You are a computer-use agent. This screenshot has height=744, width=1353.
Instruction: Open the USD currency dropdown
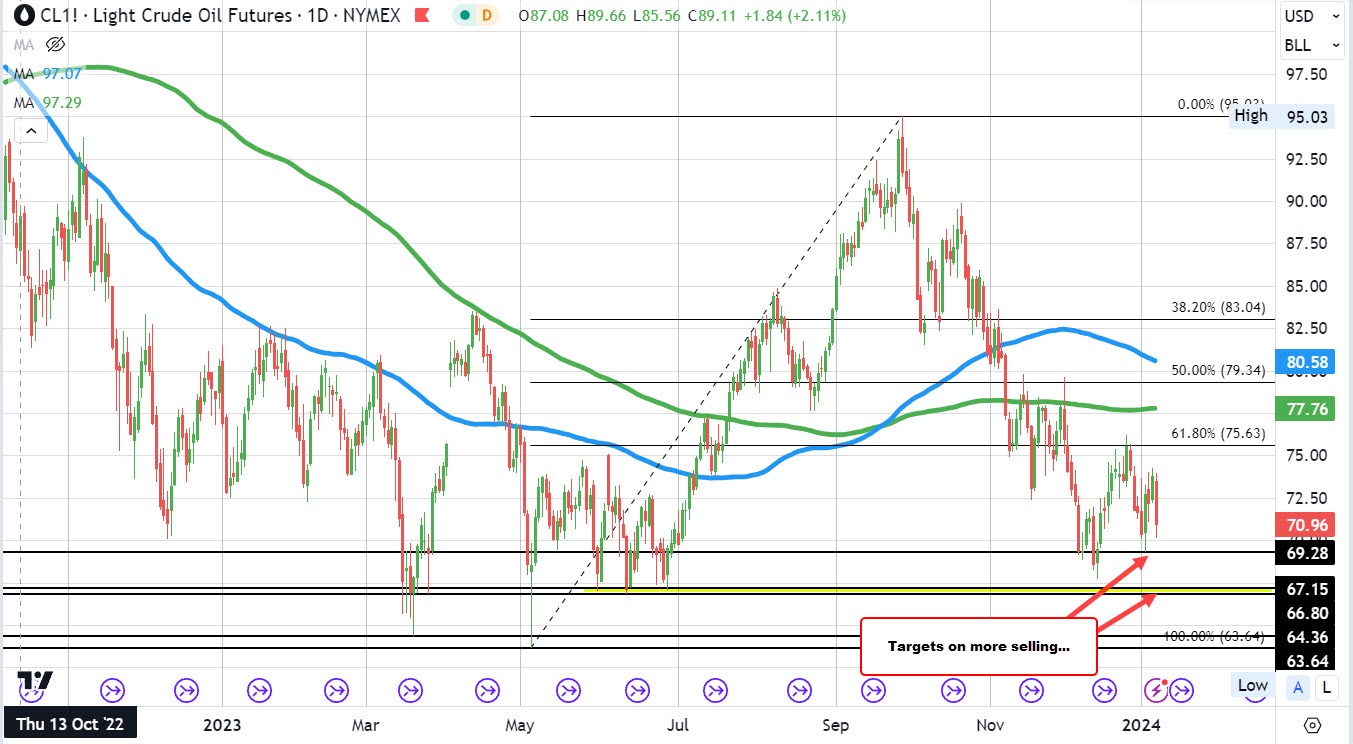tap(1310, 16)
